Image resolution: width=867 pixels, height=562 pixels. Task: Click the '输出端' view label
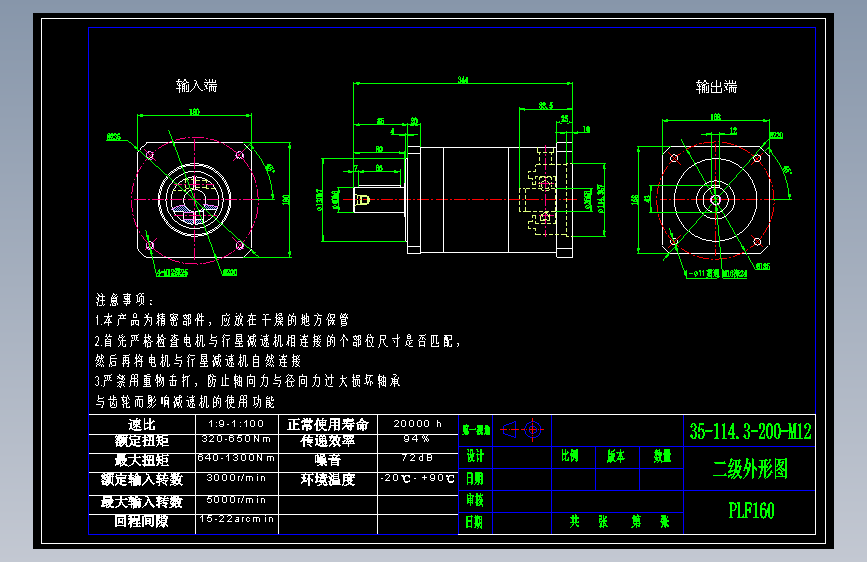click(x=716, y=87)
